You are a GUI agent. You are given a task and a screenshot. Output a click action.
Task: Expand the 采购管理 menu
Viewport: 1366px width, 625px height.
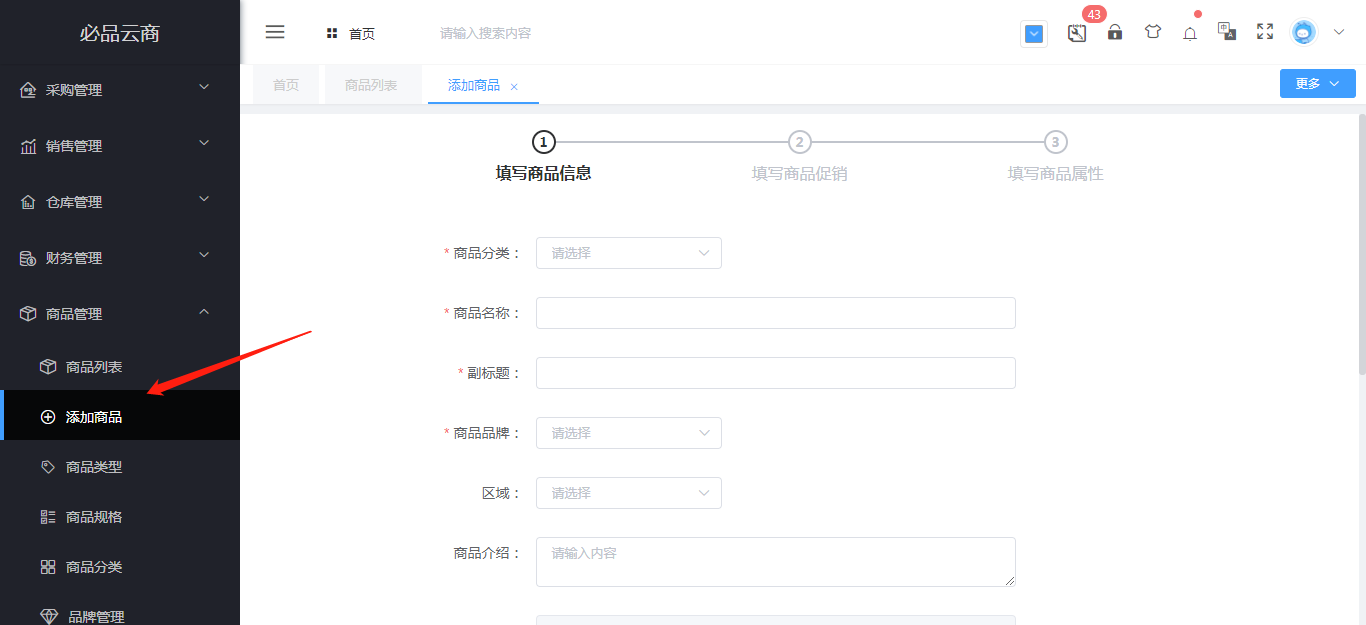click(120, 89)
